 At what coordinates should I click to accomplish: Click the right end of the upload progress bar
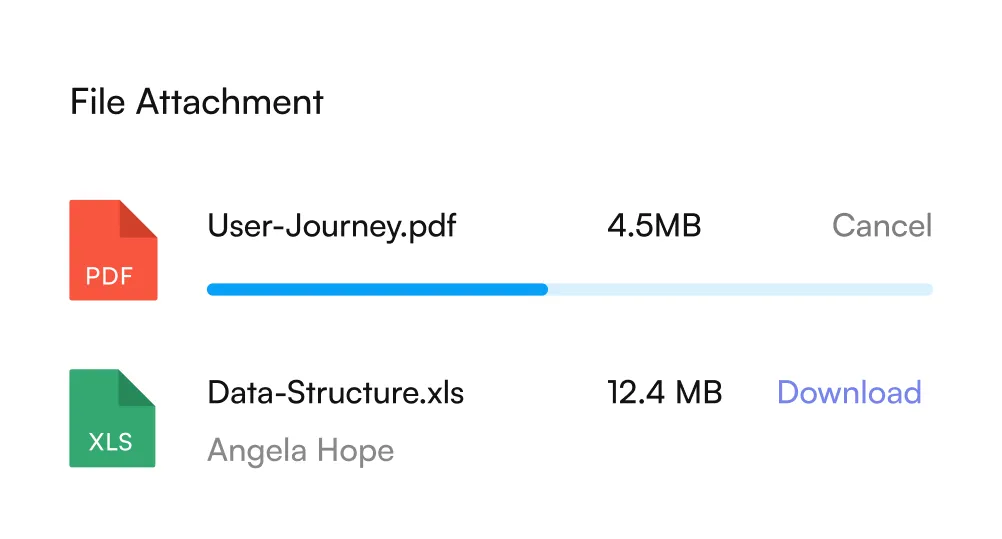928,290
